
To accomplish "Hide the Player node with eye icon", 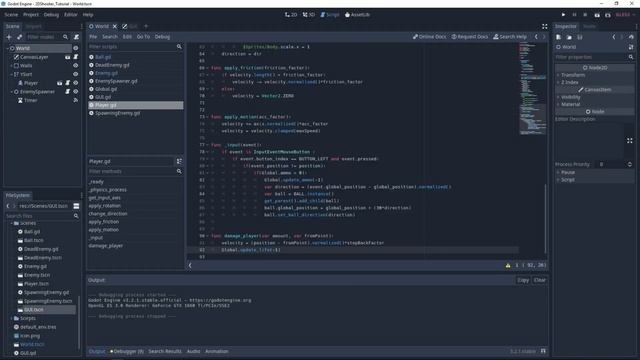I will pyautogui.click(x=76, y=83).
